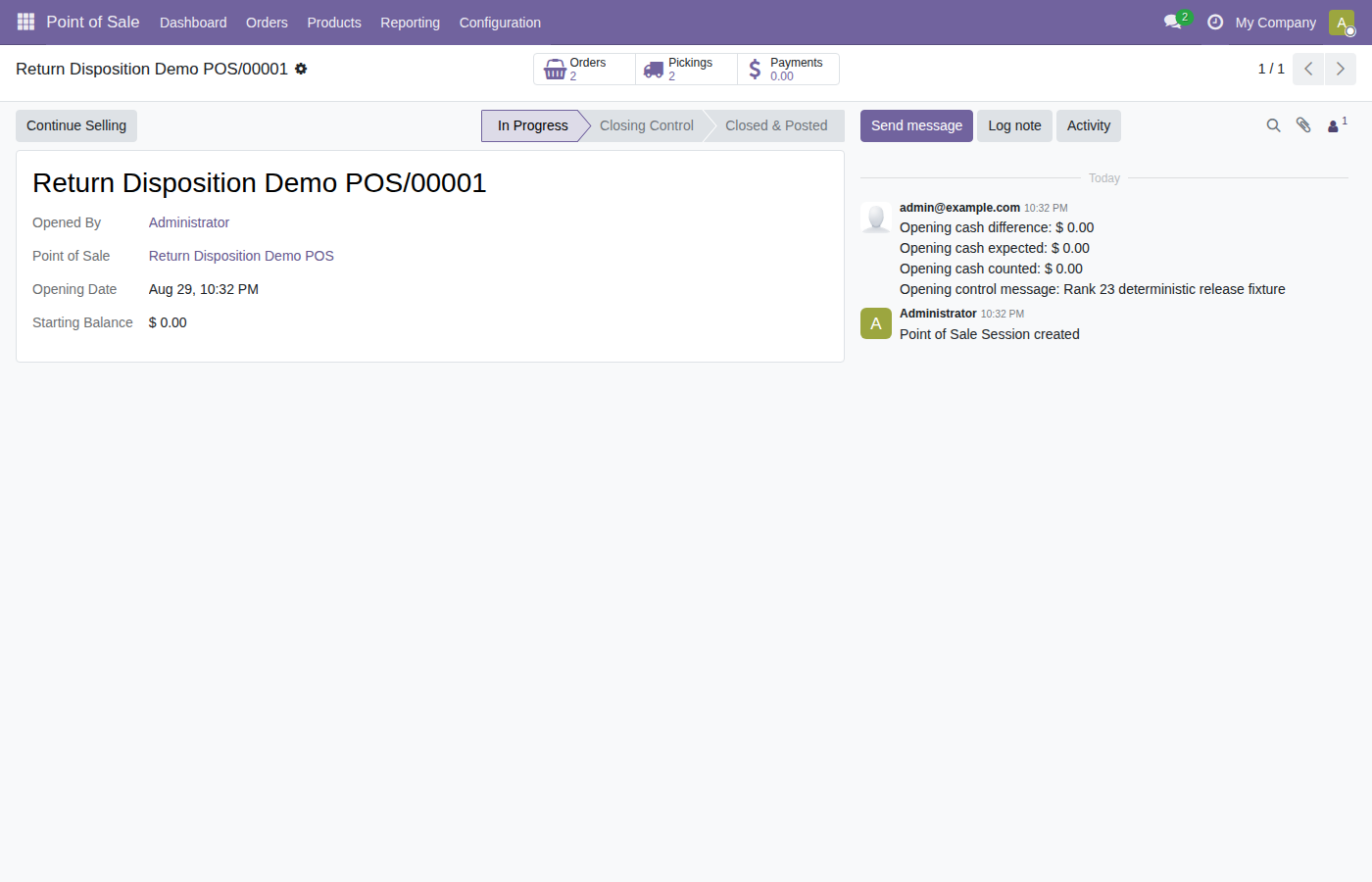Follow the Return Disposition Demo POS link

pyautogui.click(x=241, y=256)
